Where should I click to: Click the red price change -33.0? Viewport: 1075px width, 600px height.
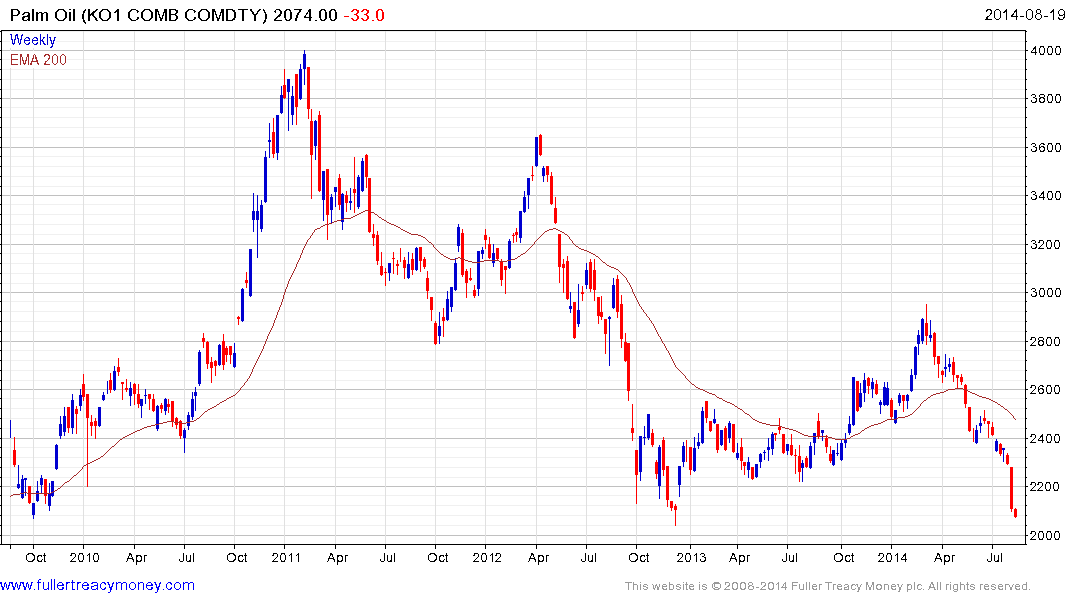[364, 15]
